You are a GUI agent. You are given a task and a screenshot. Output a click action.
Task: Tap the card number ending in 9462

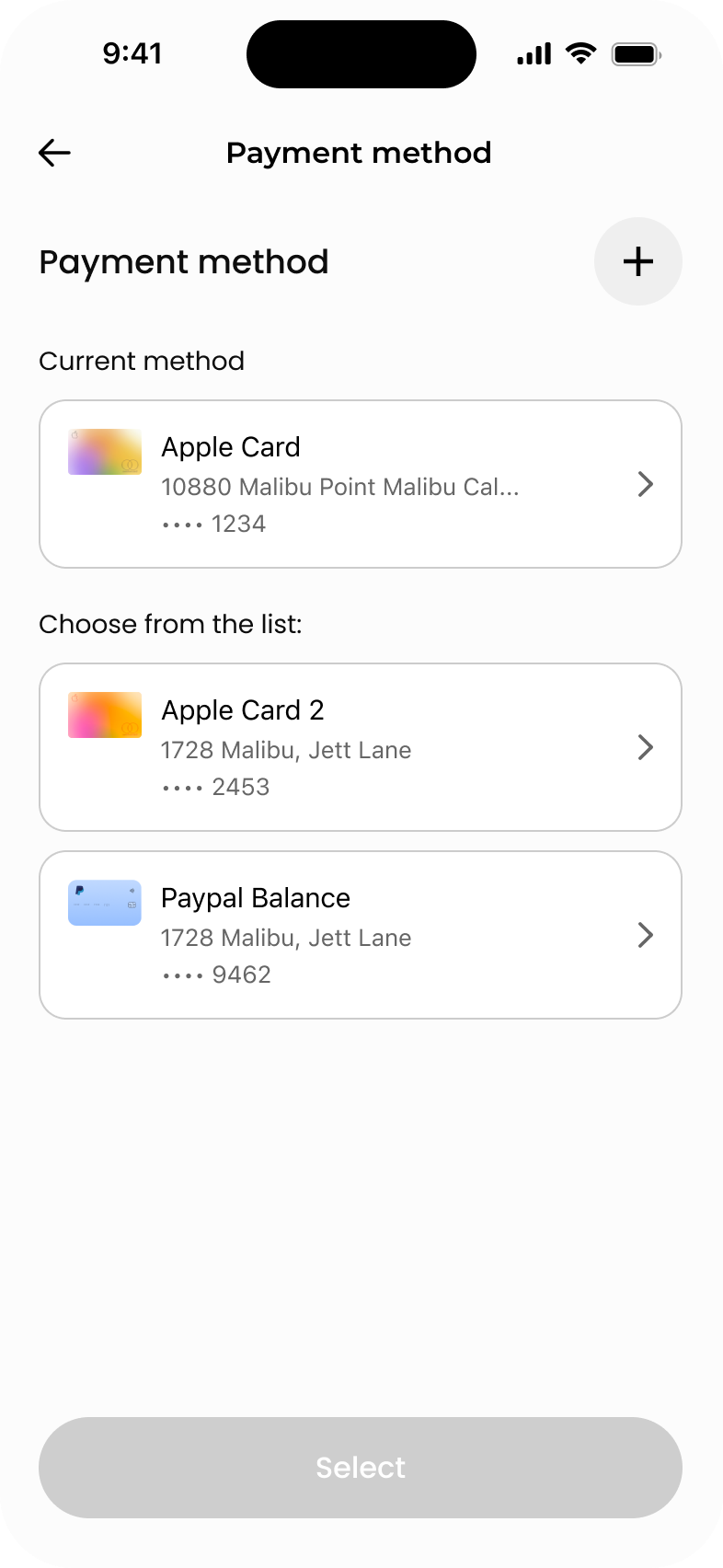[217, 975]
